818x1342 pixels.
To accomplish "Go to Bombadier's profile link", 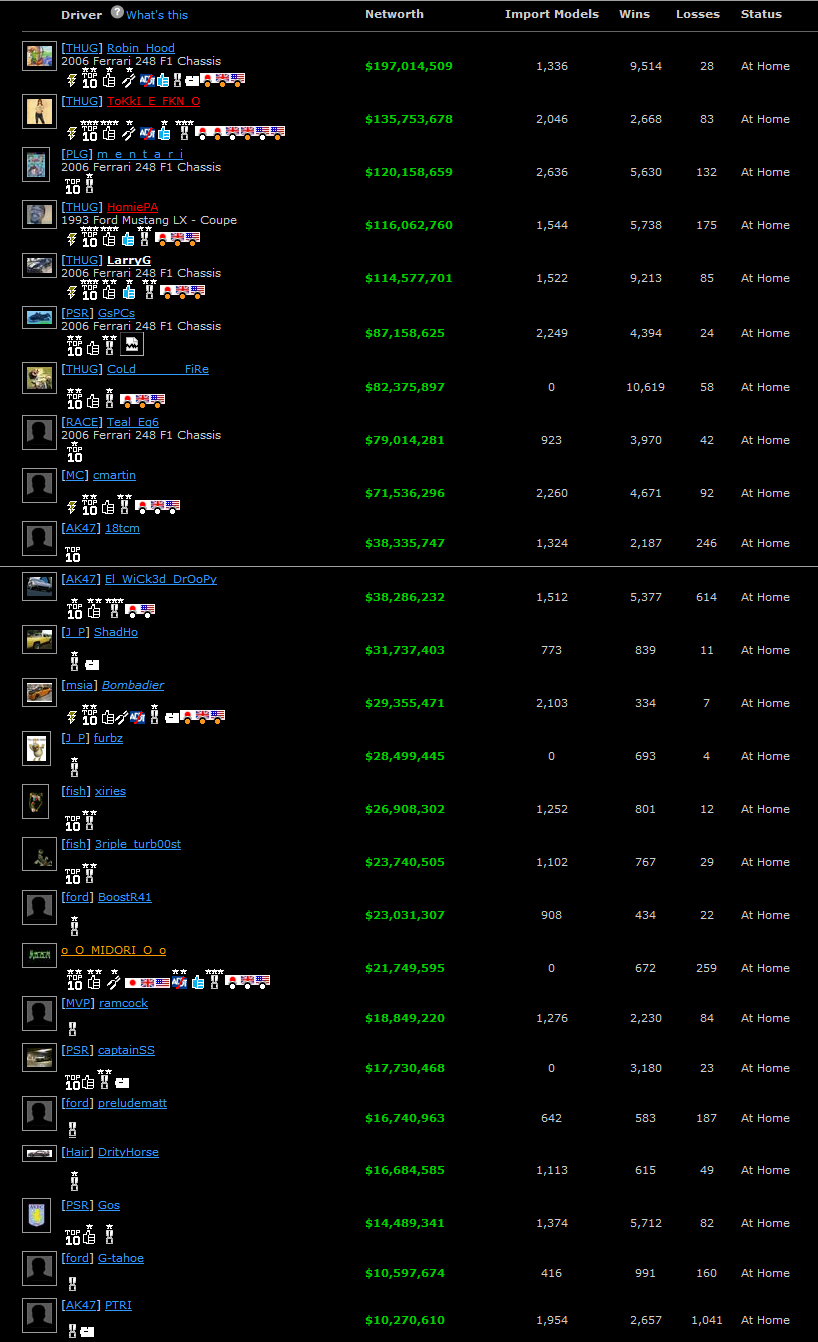I will pos(133,685).
